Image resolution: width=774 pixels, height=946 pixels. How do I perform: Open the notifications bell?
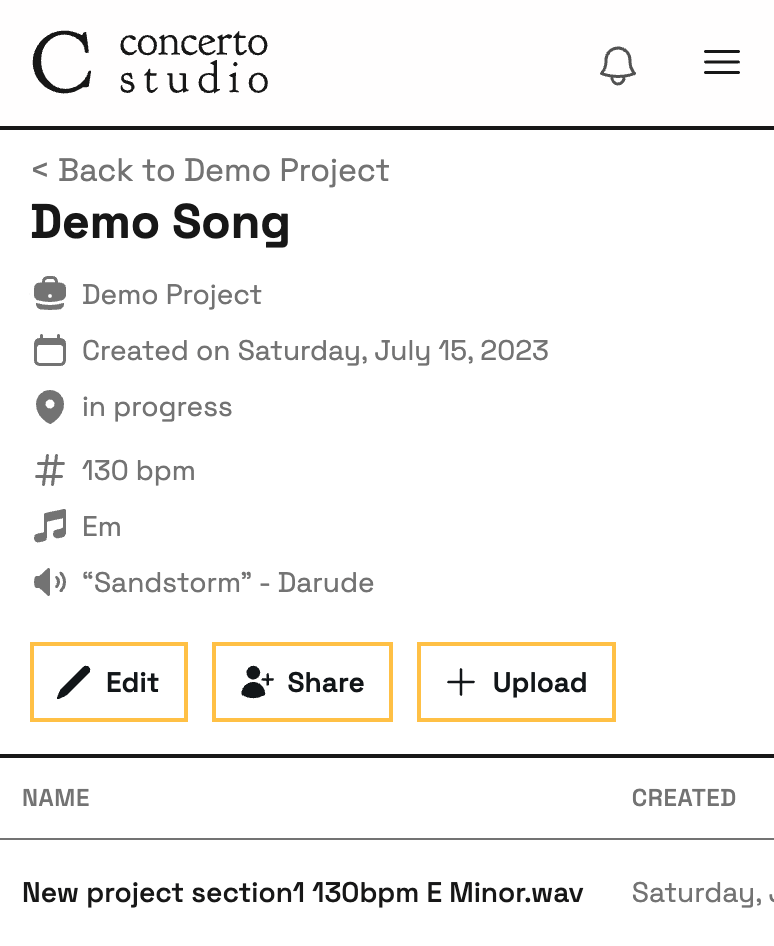pos(618,65)
